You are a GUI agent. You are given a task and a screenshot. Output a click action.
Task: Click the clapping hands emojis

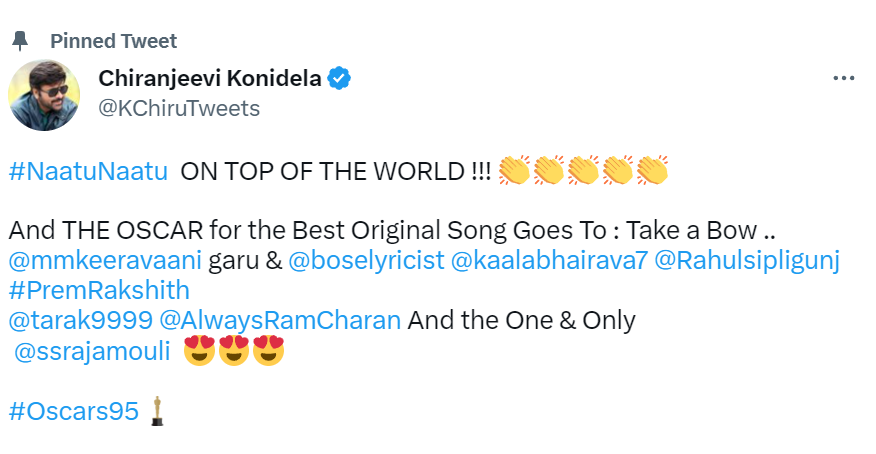[x=582, y=171]
